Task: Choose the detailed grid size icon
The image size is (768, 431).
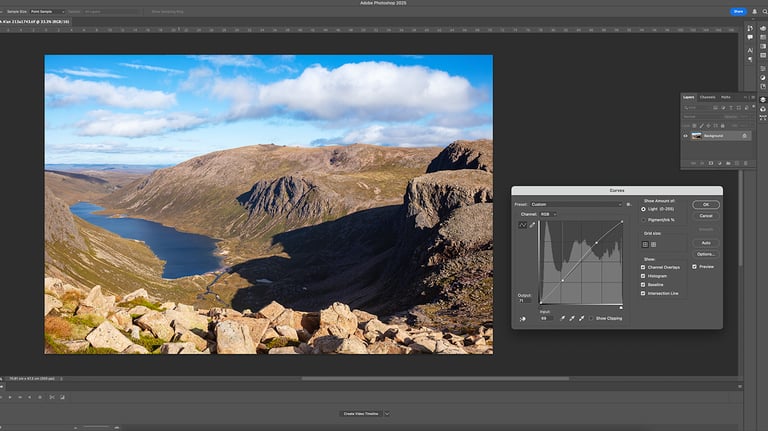Action: pos(654,244)
